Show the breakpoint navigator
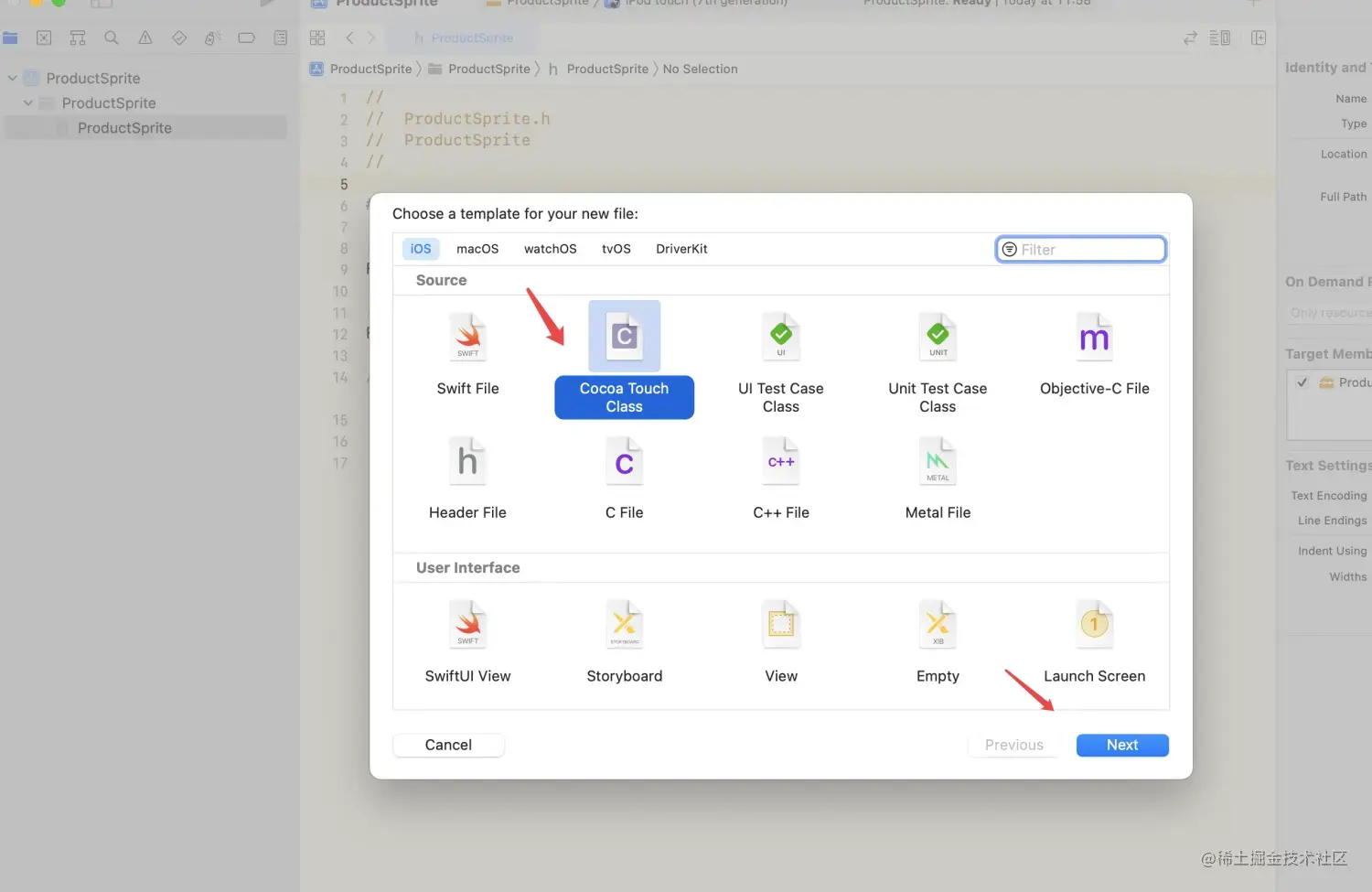 tap(246, 38)
